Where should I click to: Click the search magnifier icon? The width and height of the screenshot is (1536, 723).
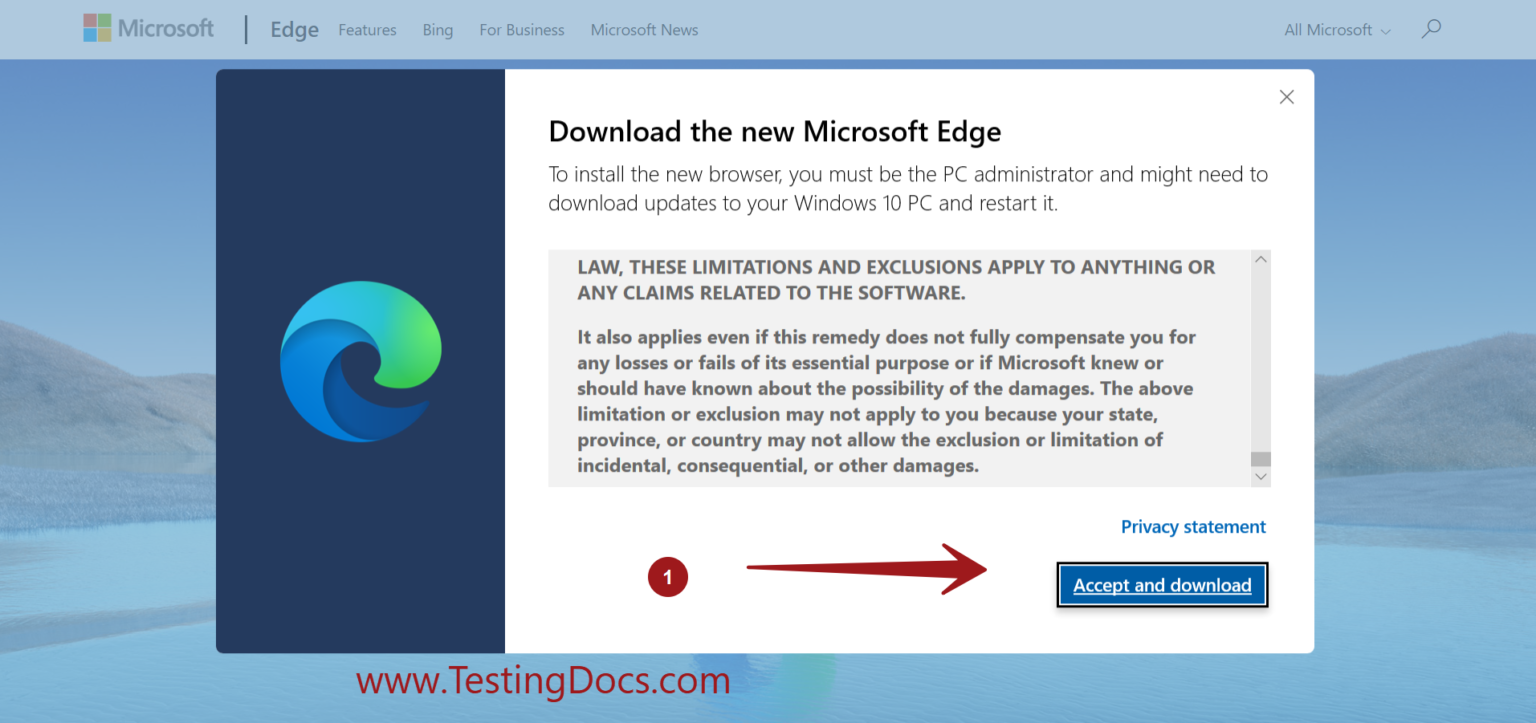1431,28
